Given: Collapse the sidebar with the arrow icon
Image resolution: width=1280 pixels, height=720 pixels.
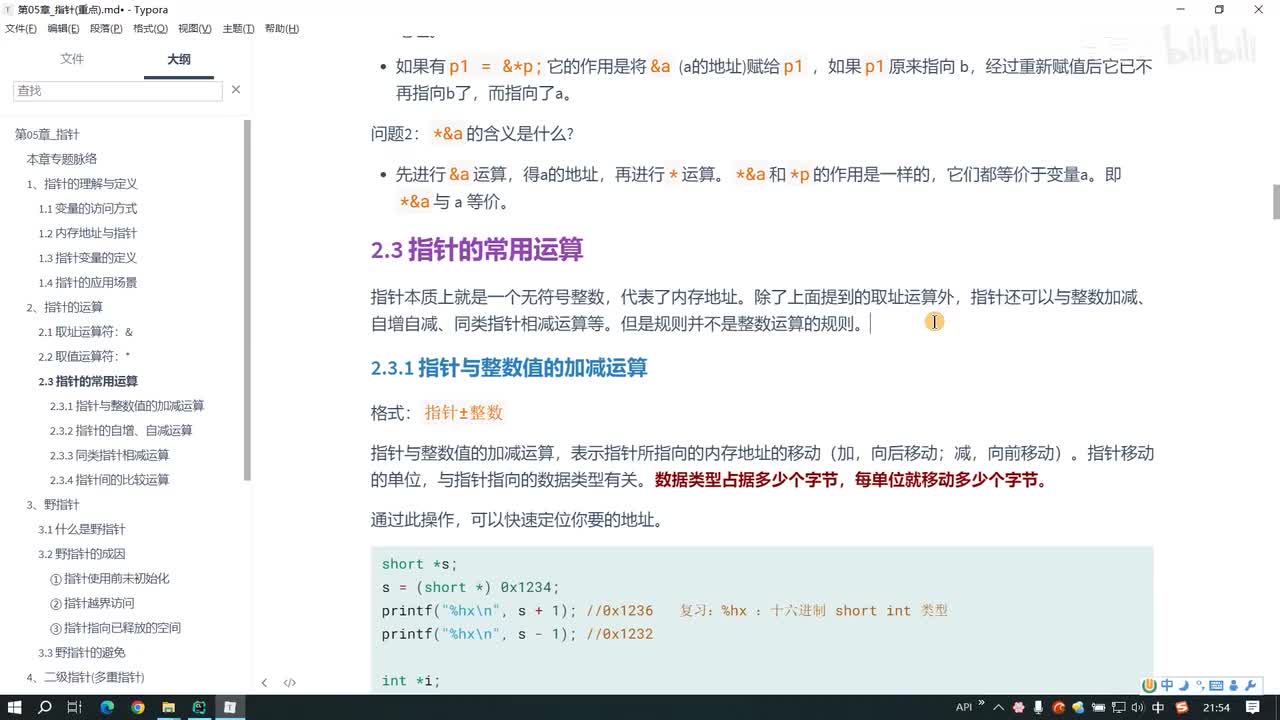Looking at the screenshot, I should tap(264, 683).
